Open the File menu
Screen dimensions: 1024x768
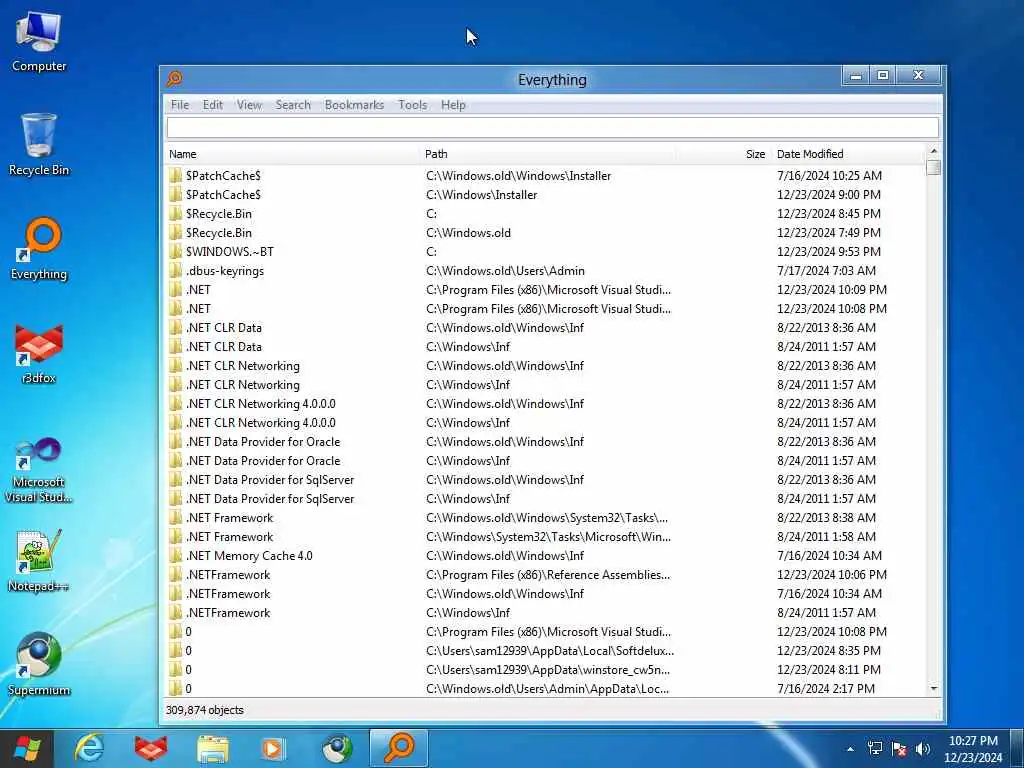coord(180,104)
